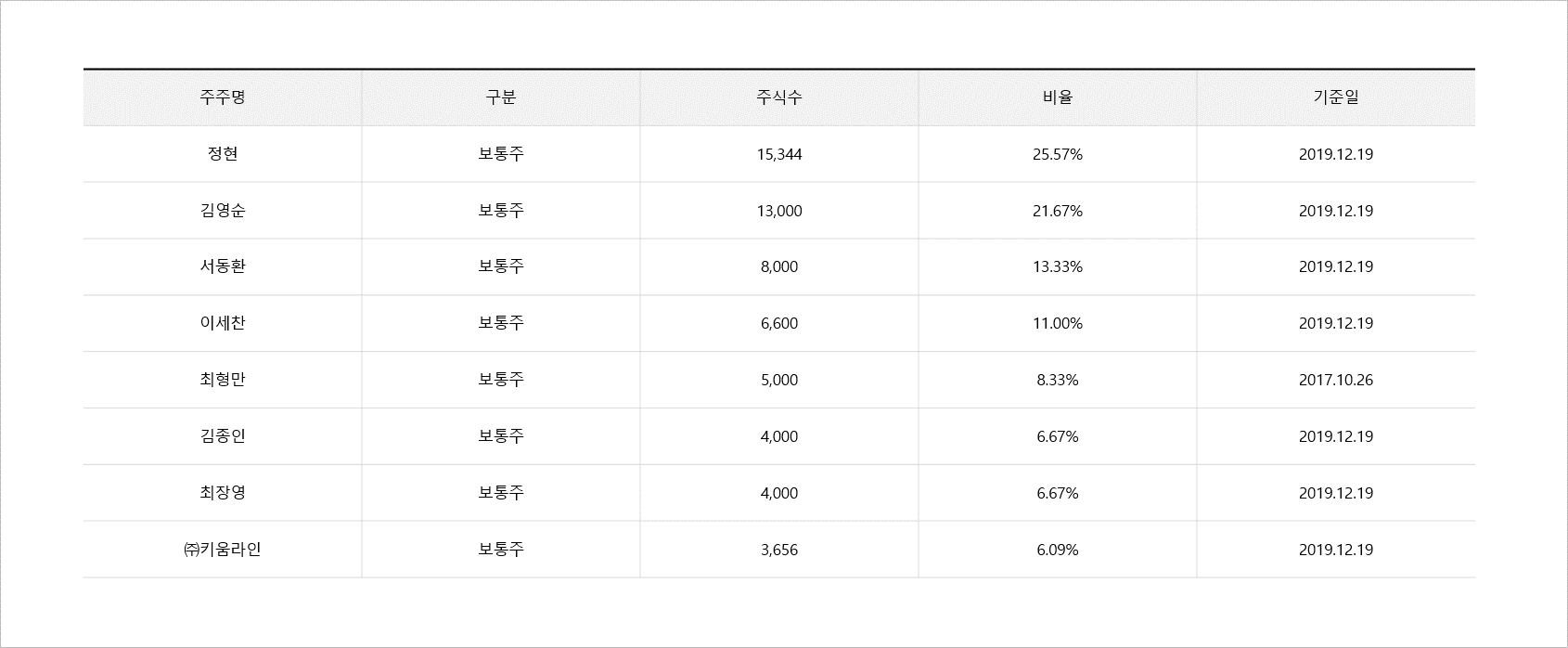Click the 3,656 share count cell
This screenshot has width=1568, height=648.
pyautogui.click(x=779, y=550)
